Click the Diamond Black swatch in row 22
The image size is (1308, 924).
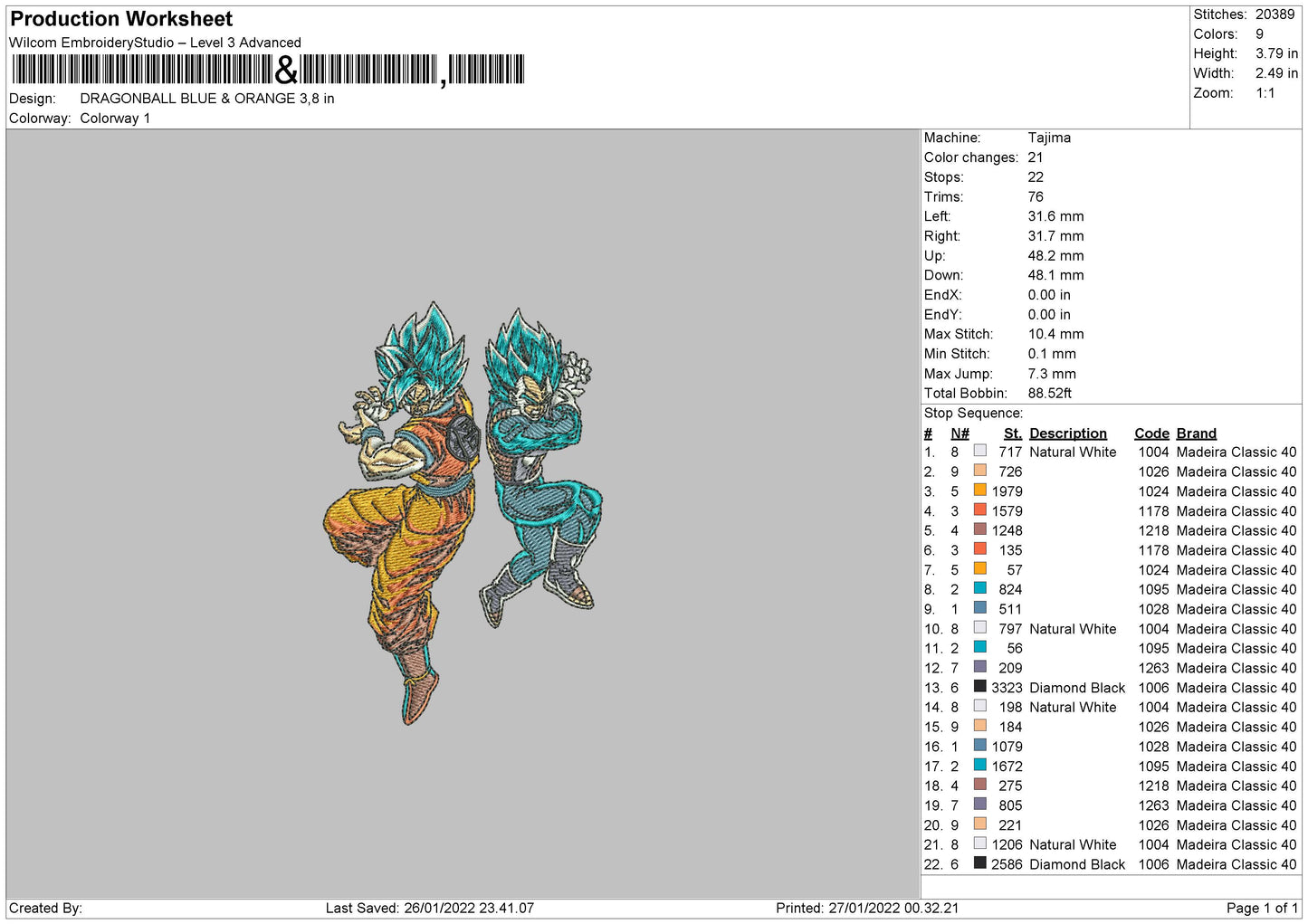[x=979, y=863]
